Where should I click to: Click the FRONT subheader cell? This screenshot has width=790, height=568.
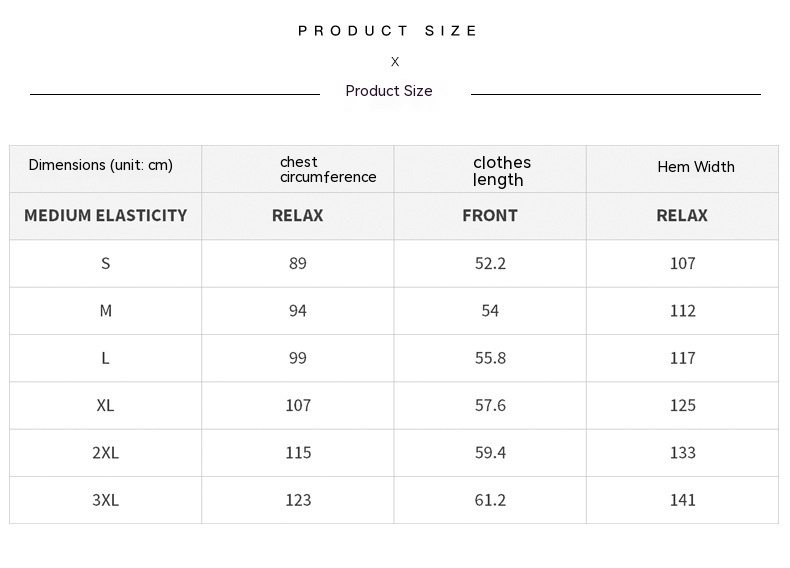click(490, 216)
